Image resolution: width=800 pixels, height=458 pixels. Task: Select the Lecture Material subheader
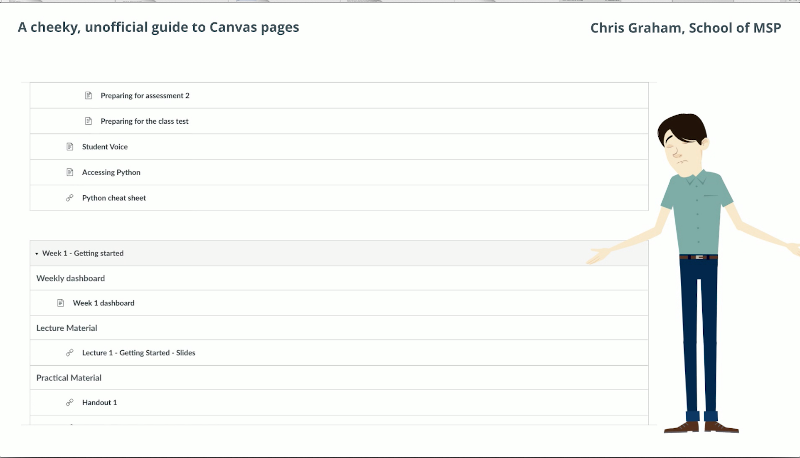tap(67, 328)
